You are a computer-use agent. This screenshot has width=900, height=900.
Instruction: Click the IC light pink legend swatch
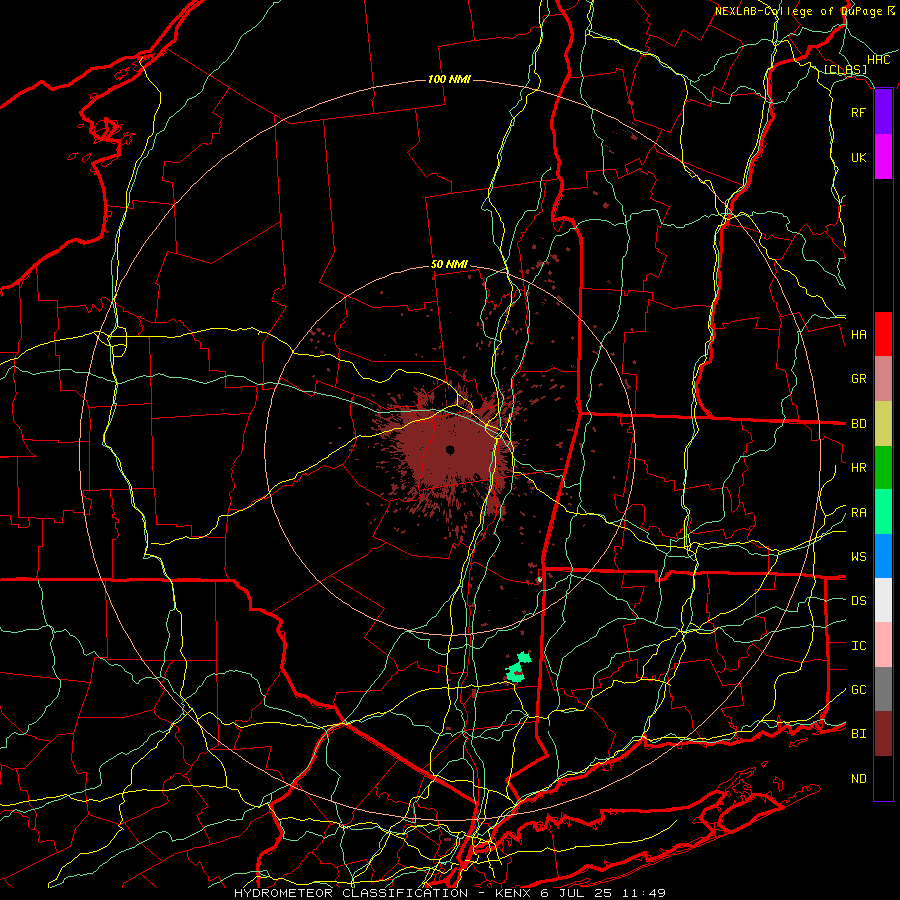pyautogui.click(x=883, y=645)
